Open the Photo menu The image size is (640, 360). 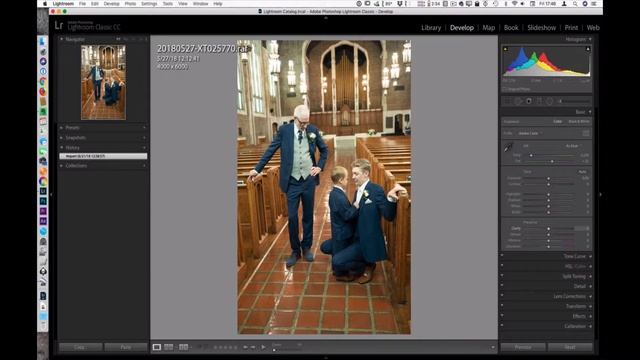[x=130, y=4]
